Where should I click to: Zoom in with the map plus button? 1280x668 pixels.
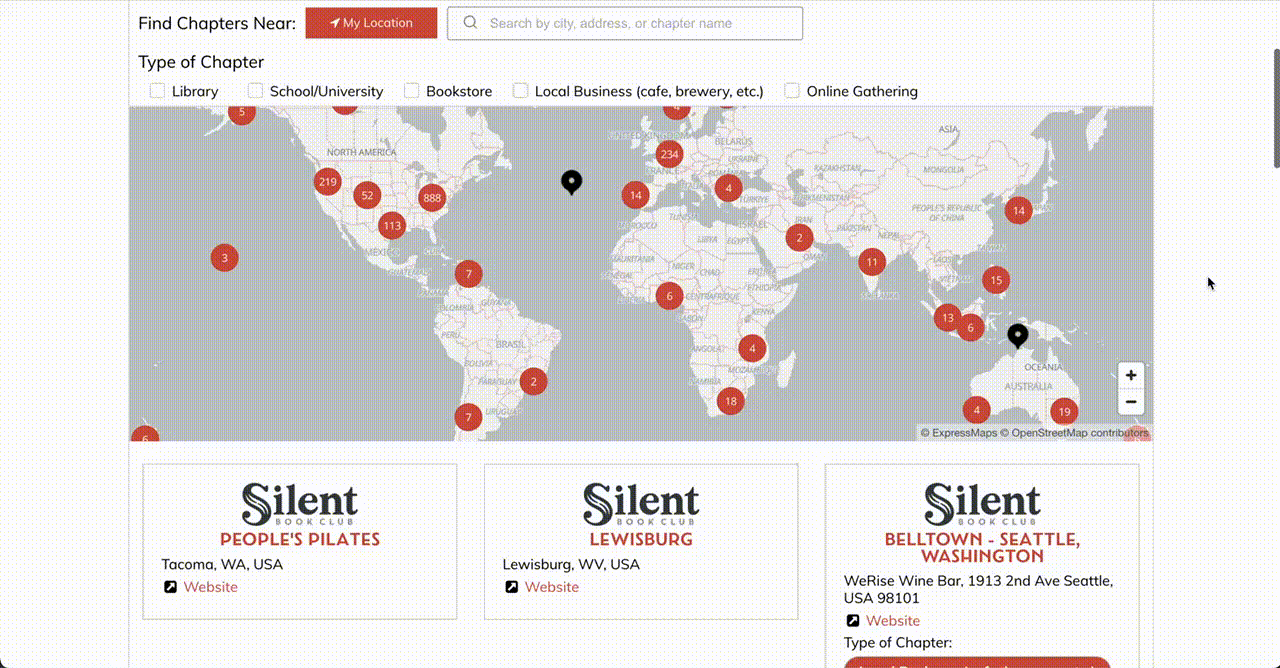[x=1131, y=376]
